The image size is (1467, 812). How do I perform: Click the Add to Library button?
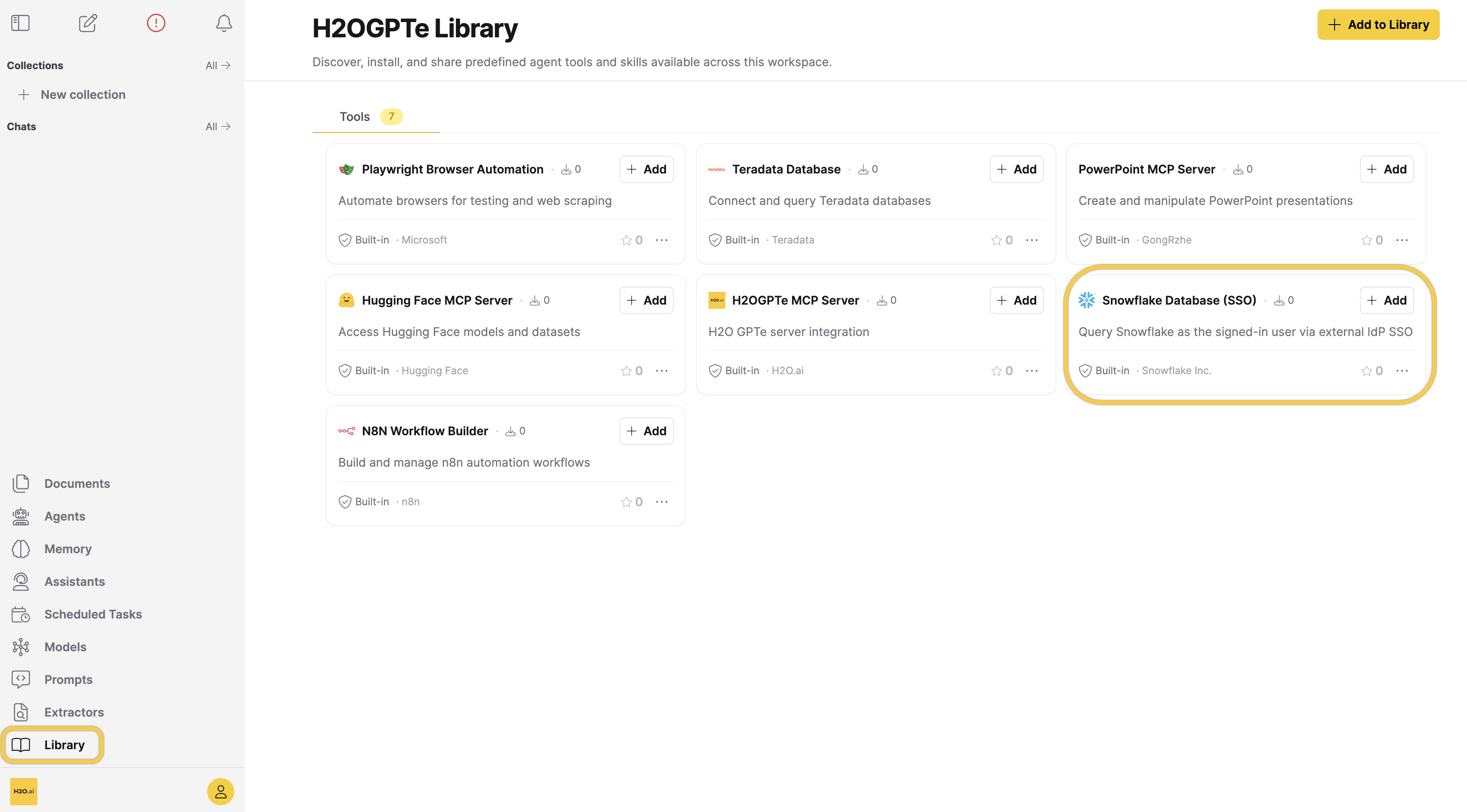[1378, 25]
